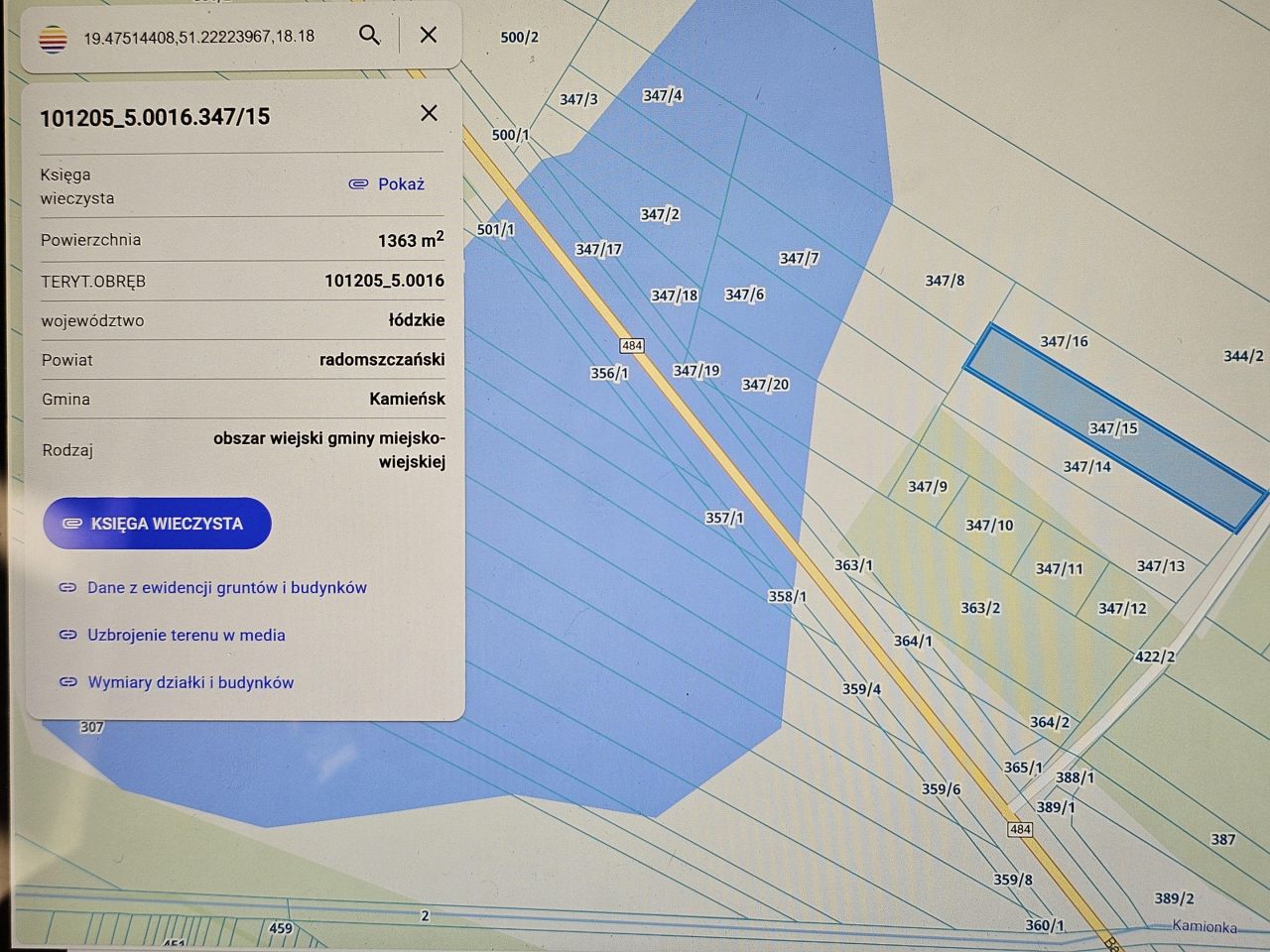Click link icon beside Uzbrojenie terenu
This screenshot has height=952, width=1270.
(x=67, y=635)
